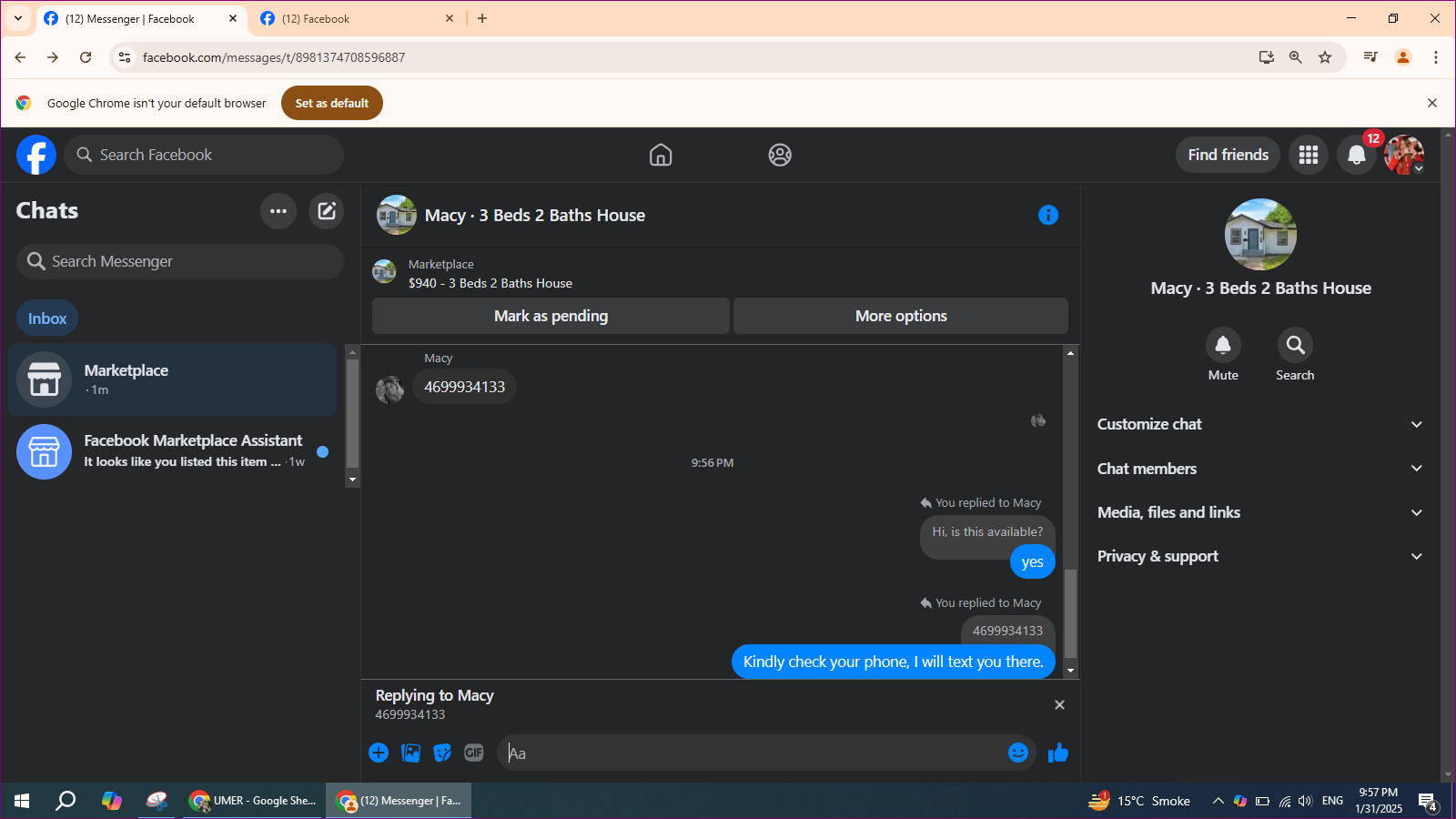Click the Macy conversation header thumbnail

coord(397,215)
